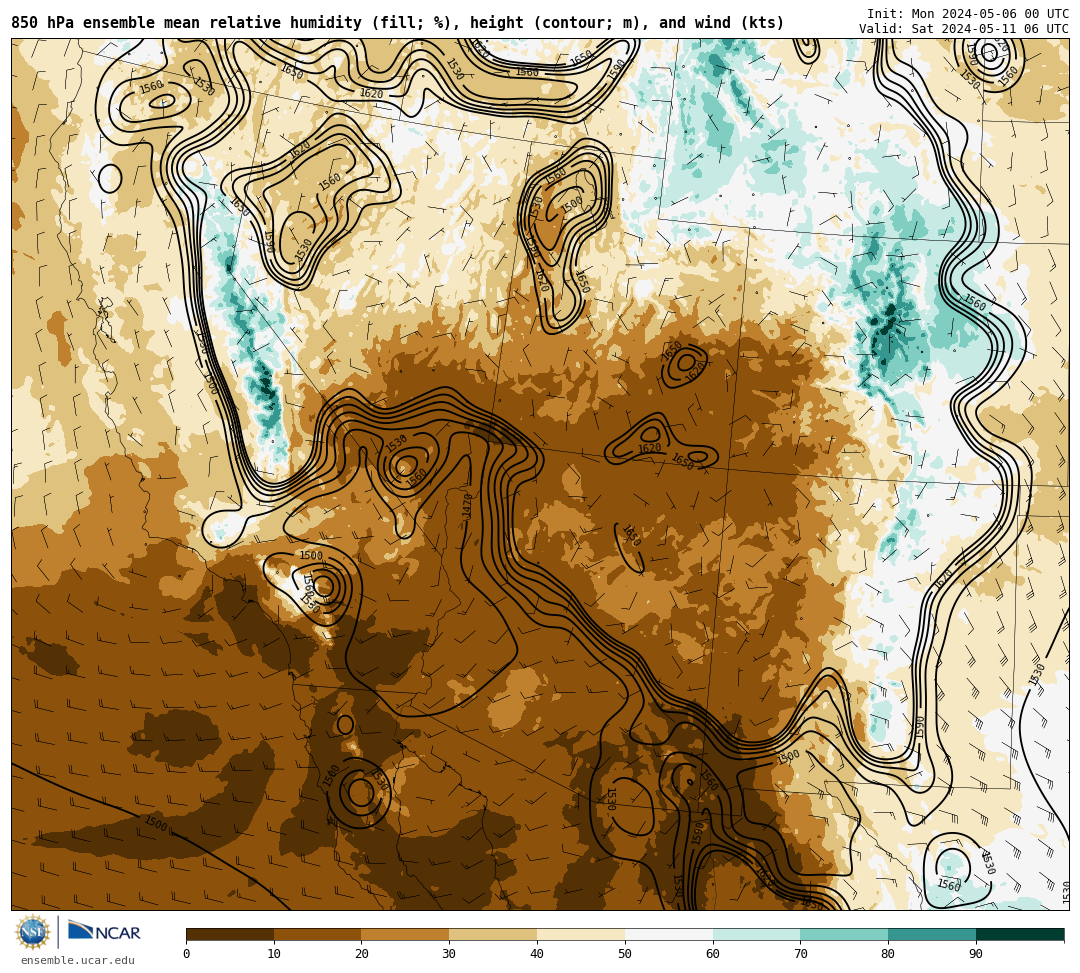Click the colorbar tick label 30
The height and width of the screenshot is (973, 1080).
(450, 954)
